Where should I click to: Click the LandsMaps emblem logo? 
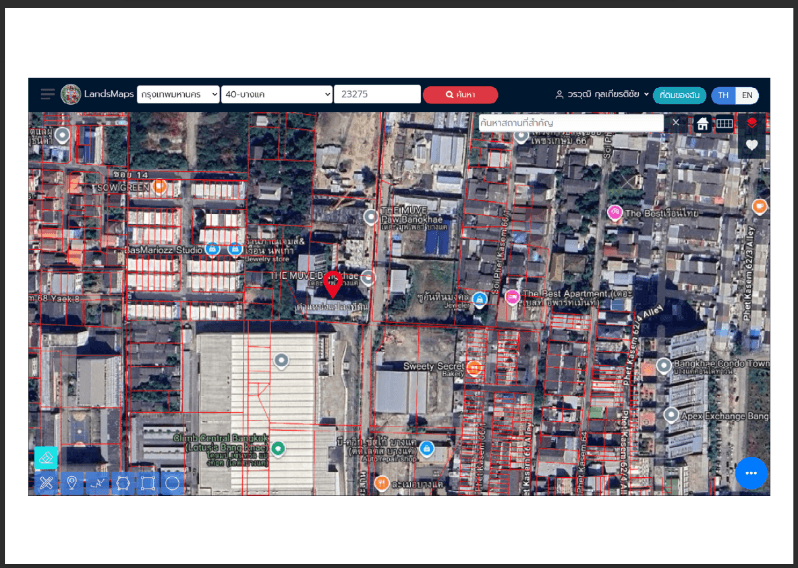pyautogui.click(x=71, y=95)
